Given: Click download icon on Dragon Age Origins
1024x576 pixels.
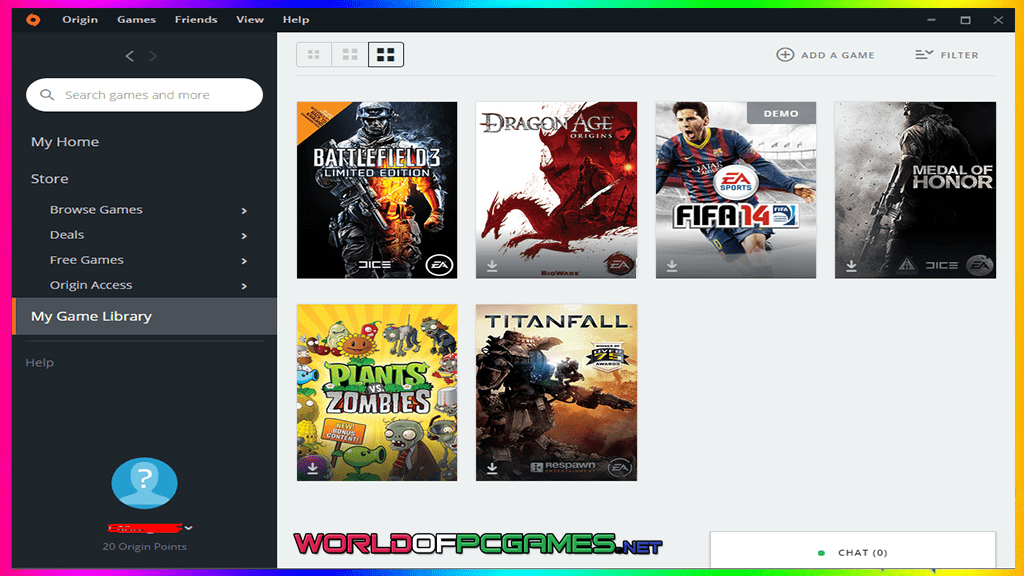Looking at the screenshot, I should 492,266.
